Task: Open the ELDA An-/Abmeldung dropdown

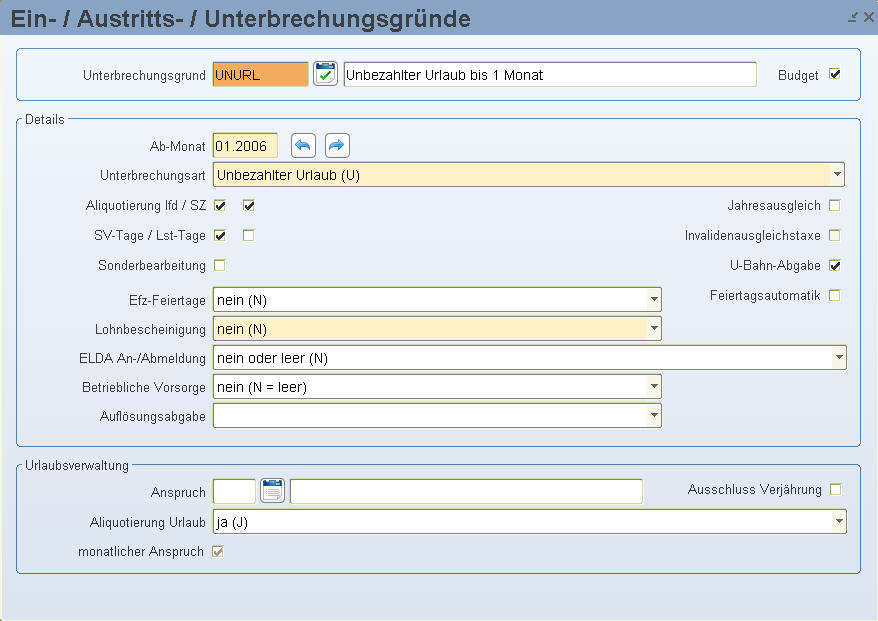Action: [x=838, y=358]
